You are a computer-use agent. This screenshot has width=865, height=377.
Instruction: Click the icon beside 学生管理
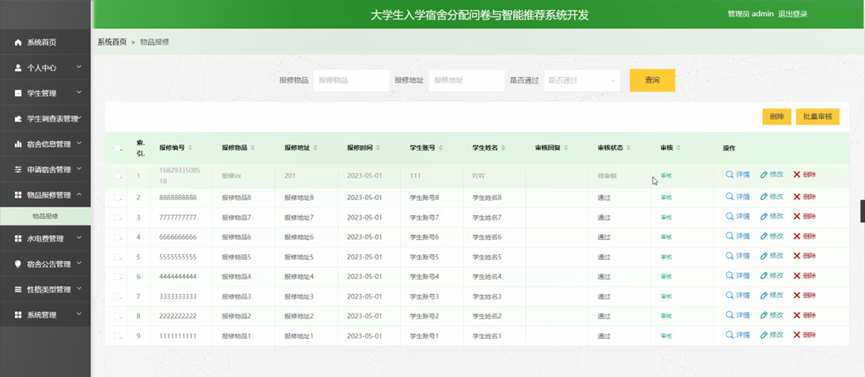pyautogui.click(x=18, y=93)
